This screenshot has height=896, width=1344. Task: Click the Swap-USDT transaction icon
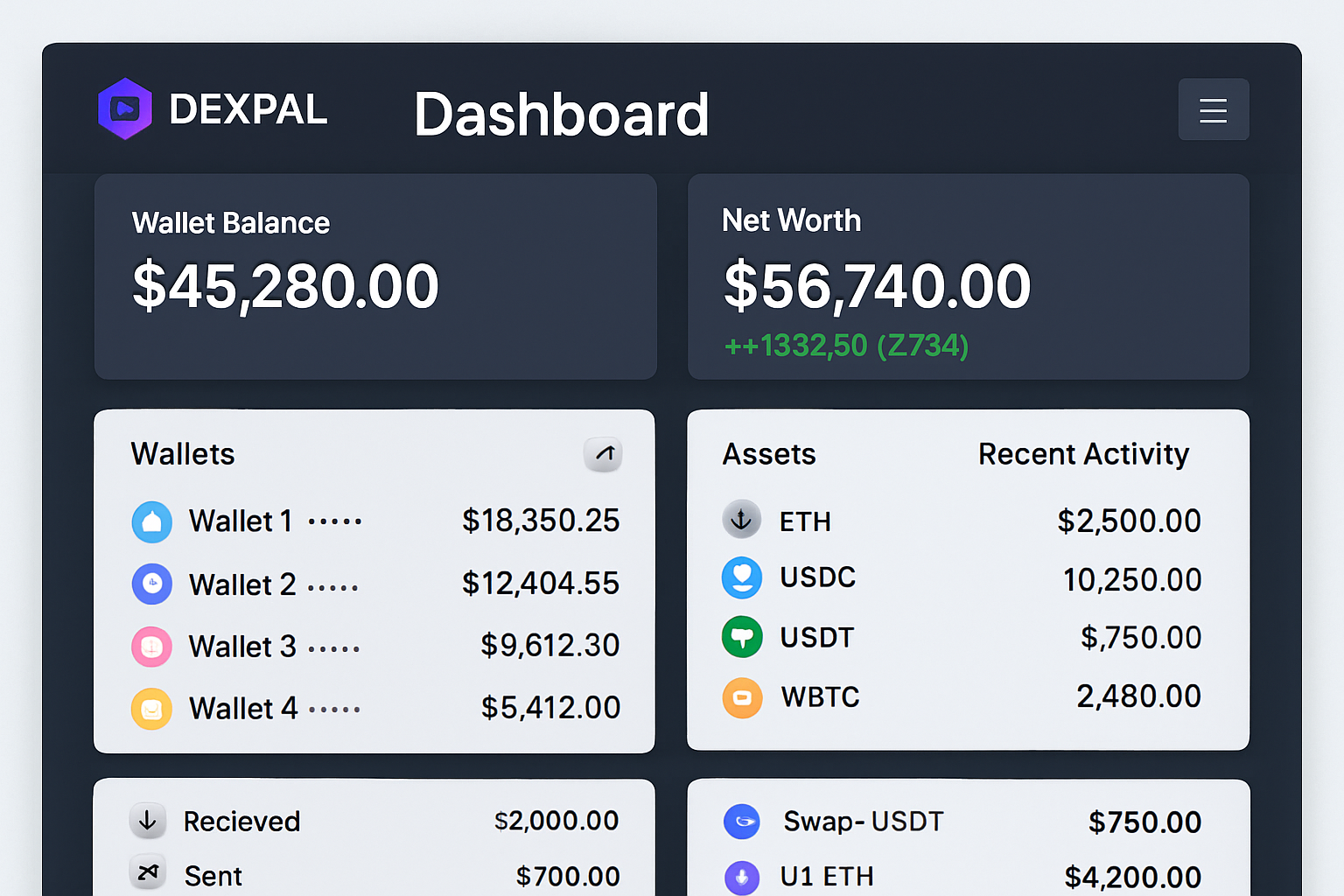point(742,822)
